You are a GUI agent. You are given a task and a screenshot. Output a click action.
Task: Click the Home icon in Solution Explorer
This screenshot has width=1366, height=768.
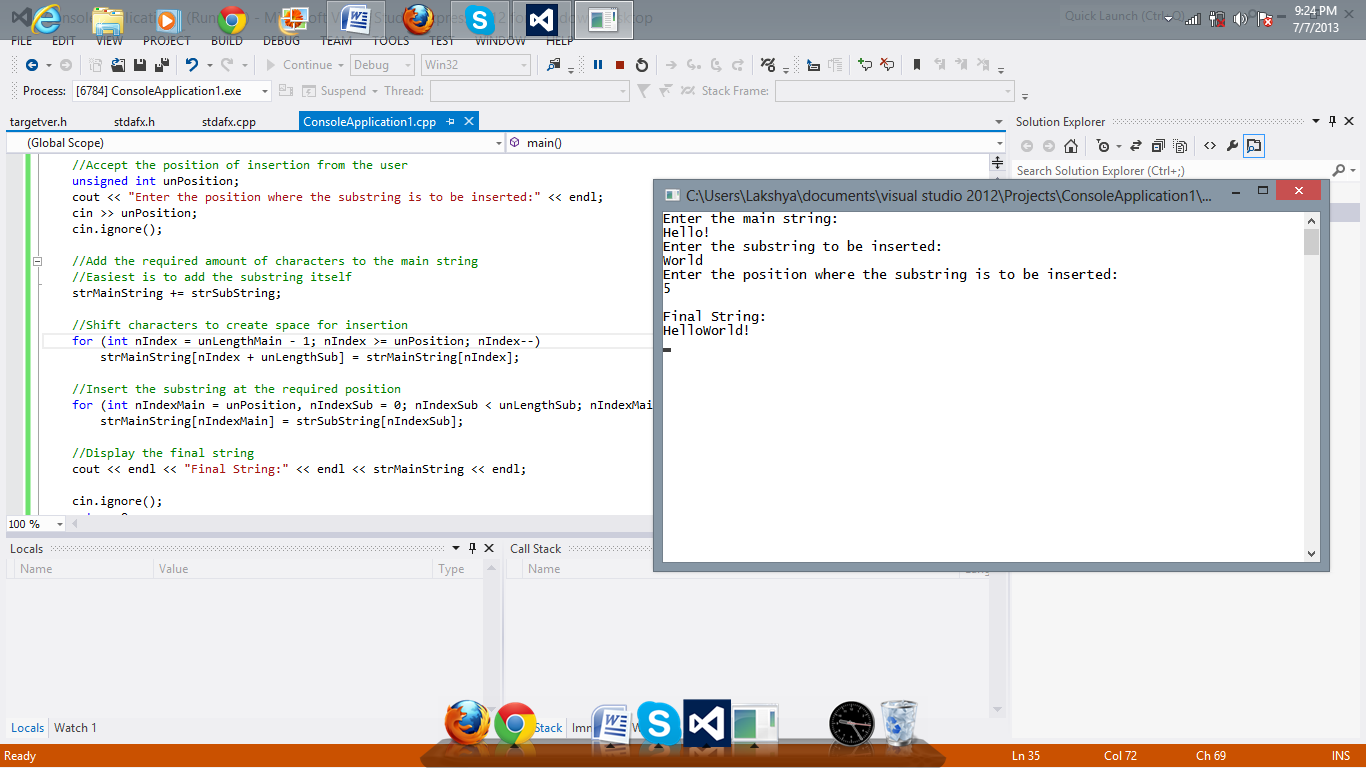click(x=1070, y=145)
